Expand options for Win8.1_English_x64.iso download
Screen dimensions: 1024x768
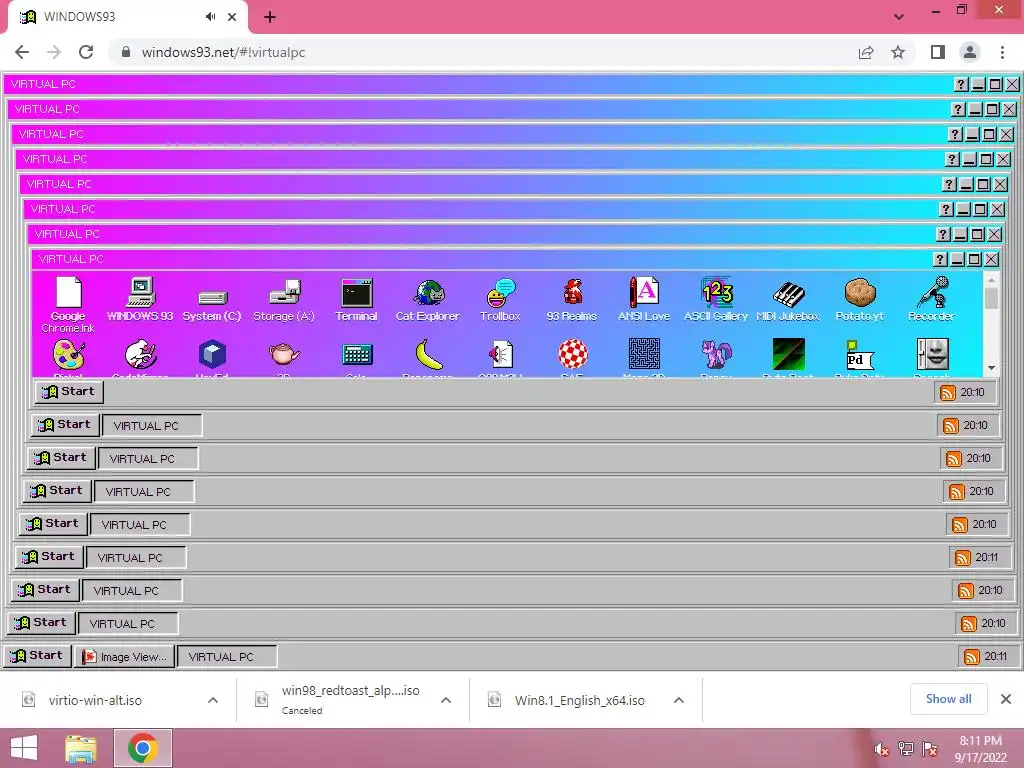pyautogui.click(x=679, y=700)
